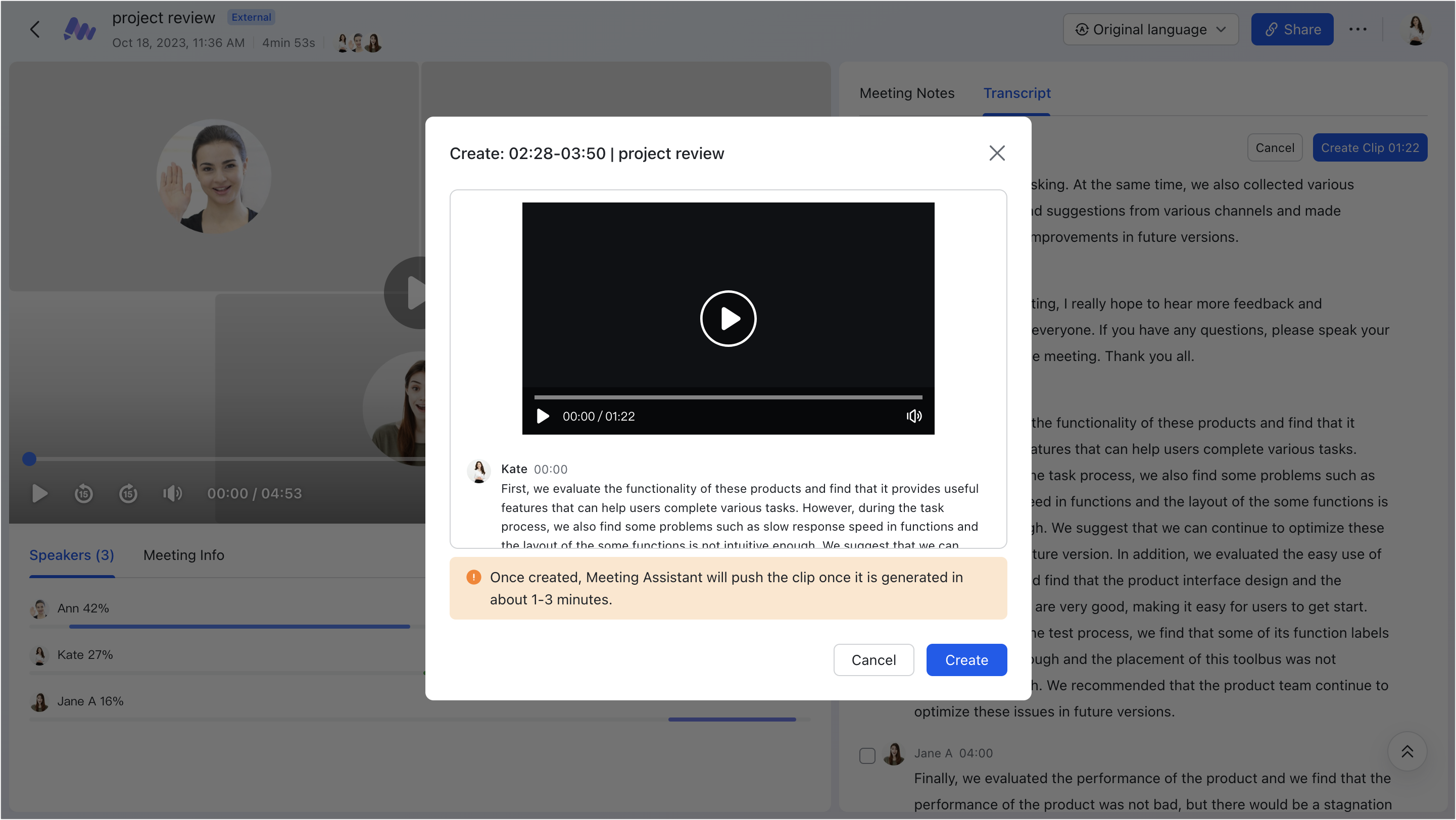Click small play icon in clip control bar

(543, 416)
